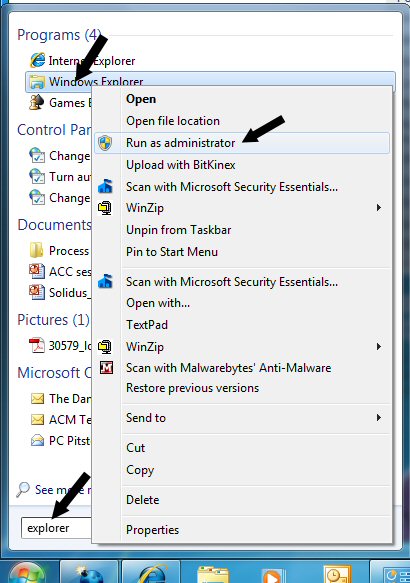
Task: Click the Malwarebytes icon in context menu
Action: (x=106, y=368)
